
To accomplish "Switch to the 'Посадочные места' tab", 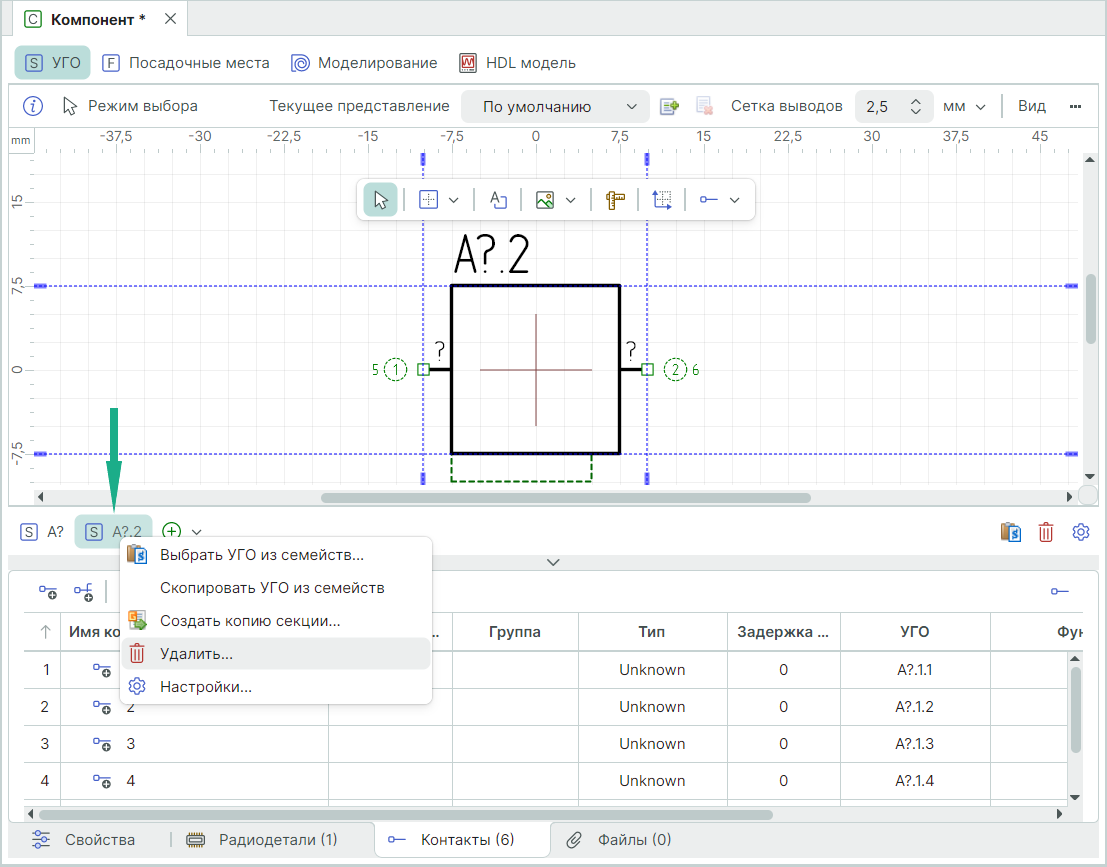I will pyautogui.click(x=187, y=63).
